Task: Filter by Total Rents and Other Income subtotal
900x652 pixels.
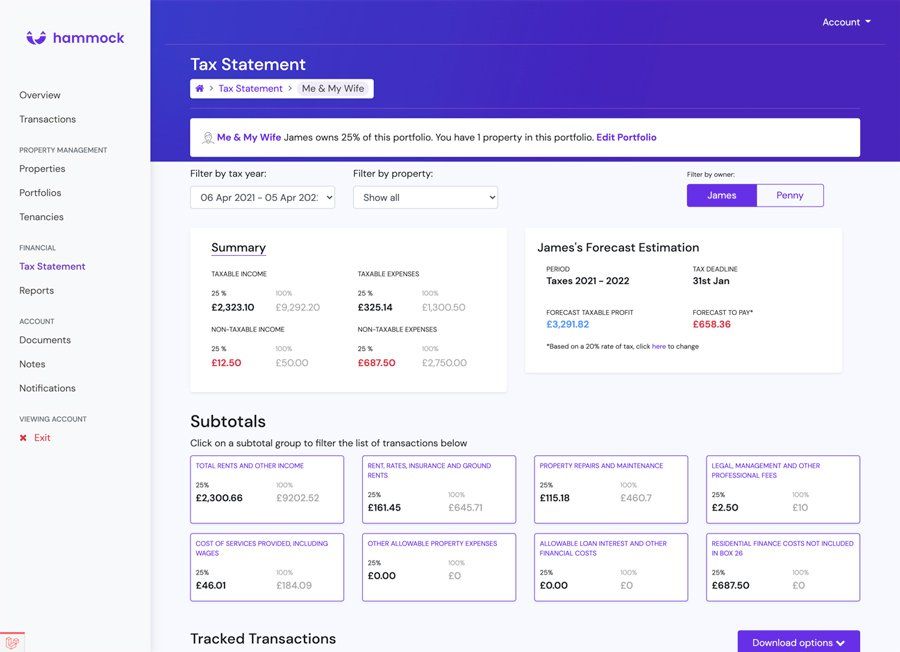Action: (x=267, y=490)
